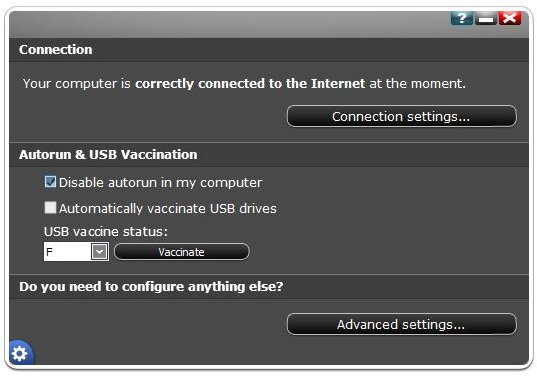
Task: Open Advanced settings
Action: coord(401,324)
